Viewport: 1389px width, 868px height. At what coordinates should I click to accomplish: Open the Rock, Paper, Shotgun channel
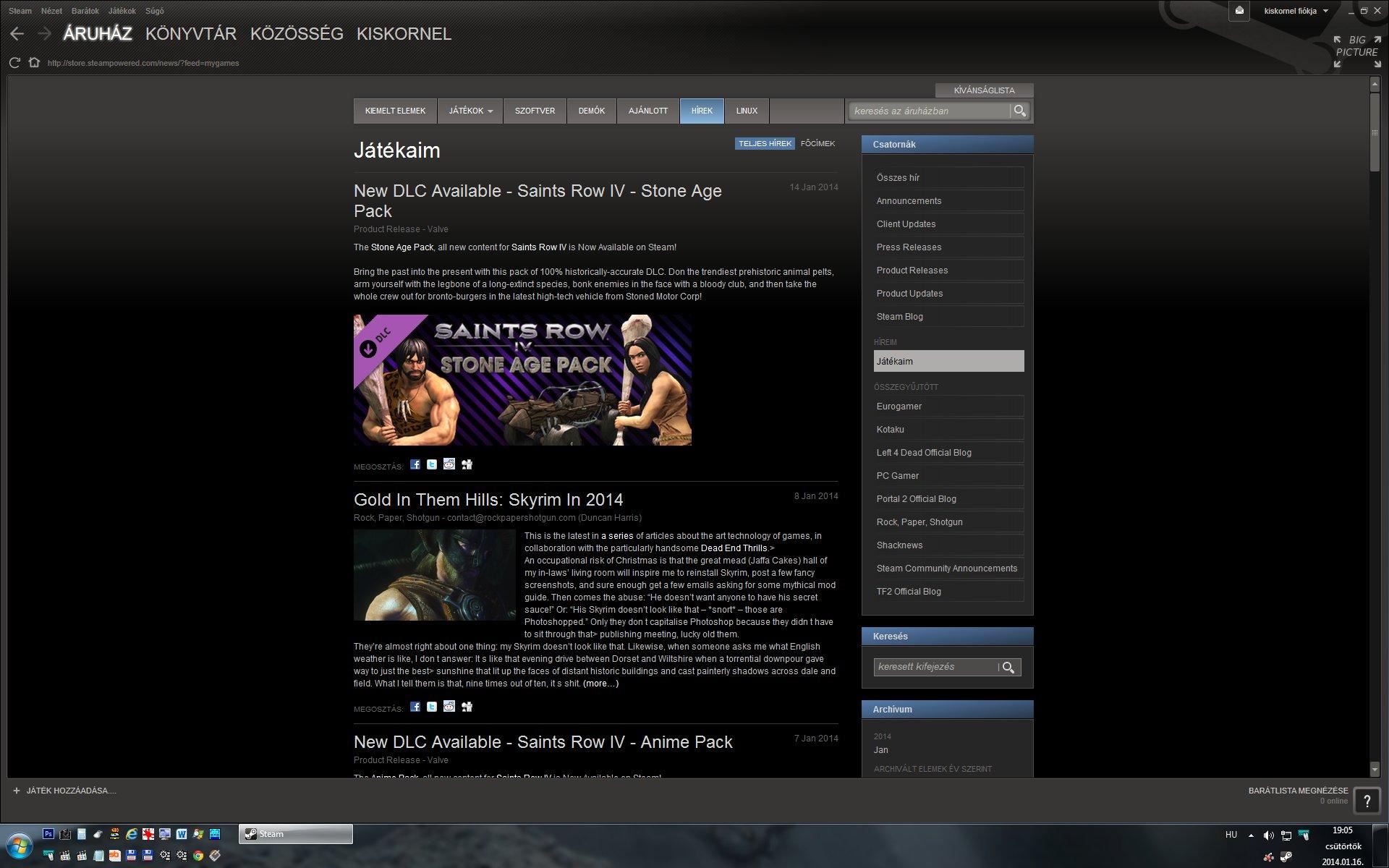coord(948,522)
